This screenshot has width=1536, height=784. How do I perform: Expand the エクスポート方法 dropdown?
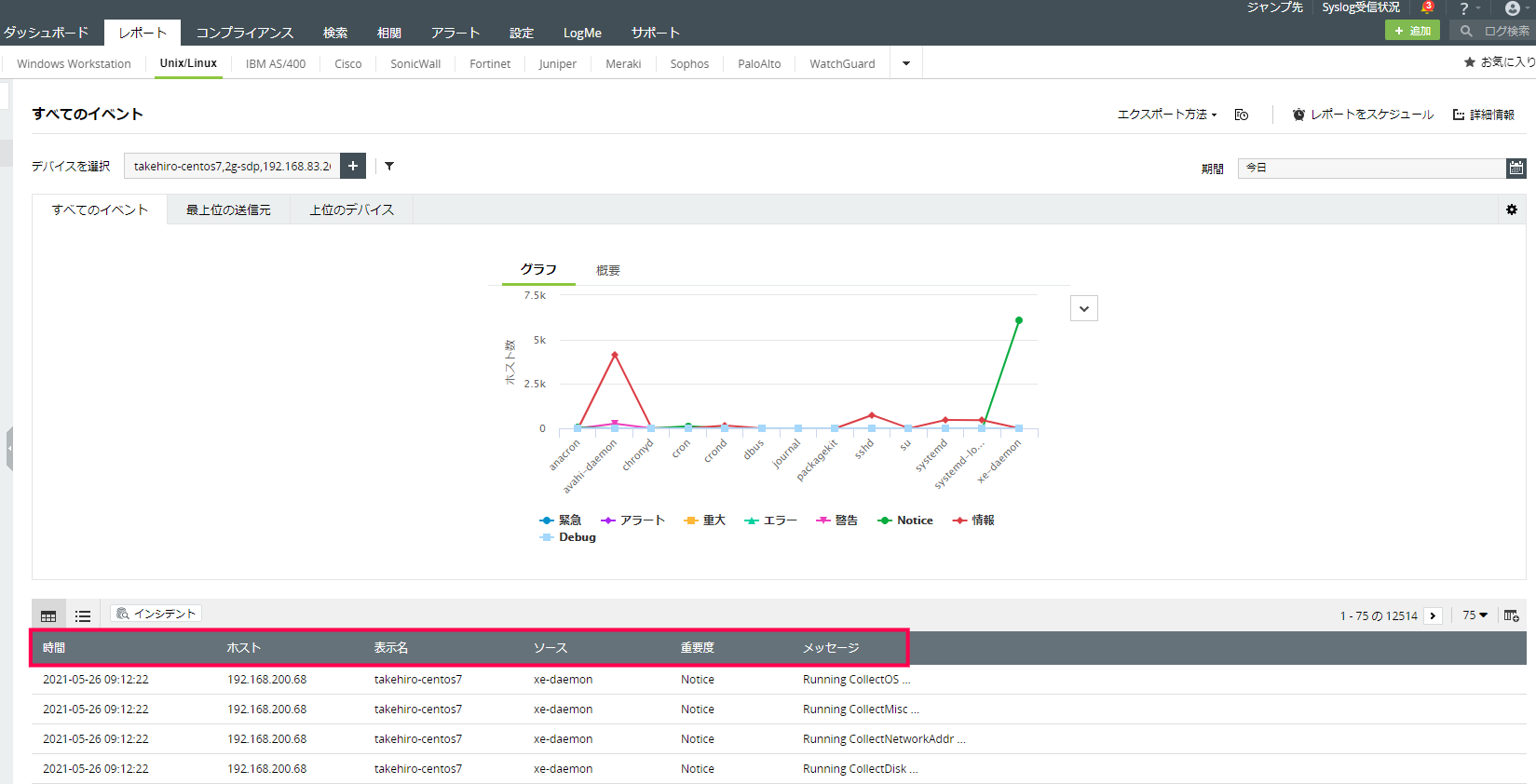coord(1167,115)
